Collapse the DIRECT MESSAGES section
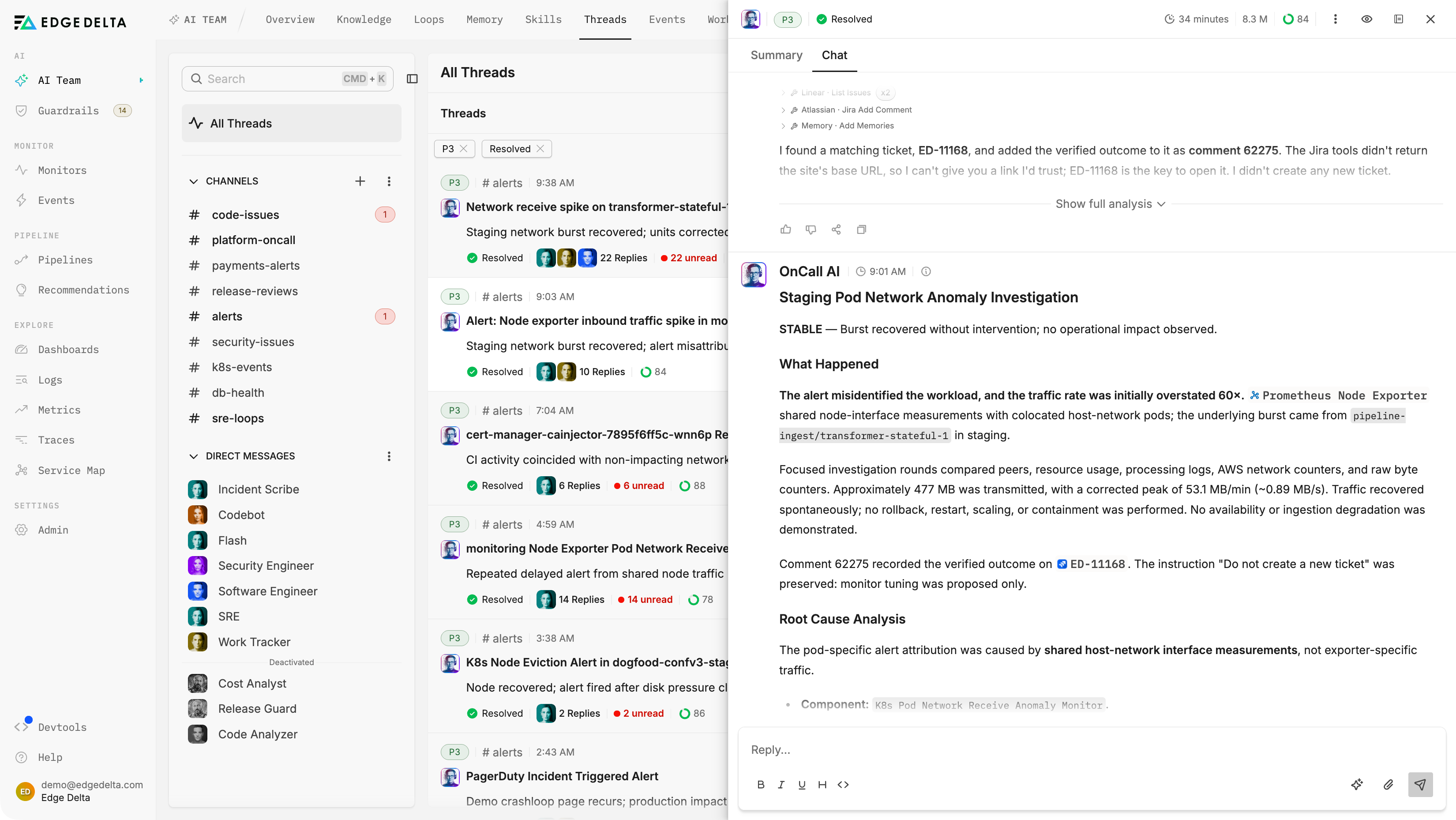Screen dimensions: 1456x820 coord(193,456)
